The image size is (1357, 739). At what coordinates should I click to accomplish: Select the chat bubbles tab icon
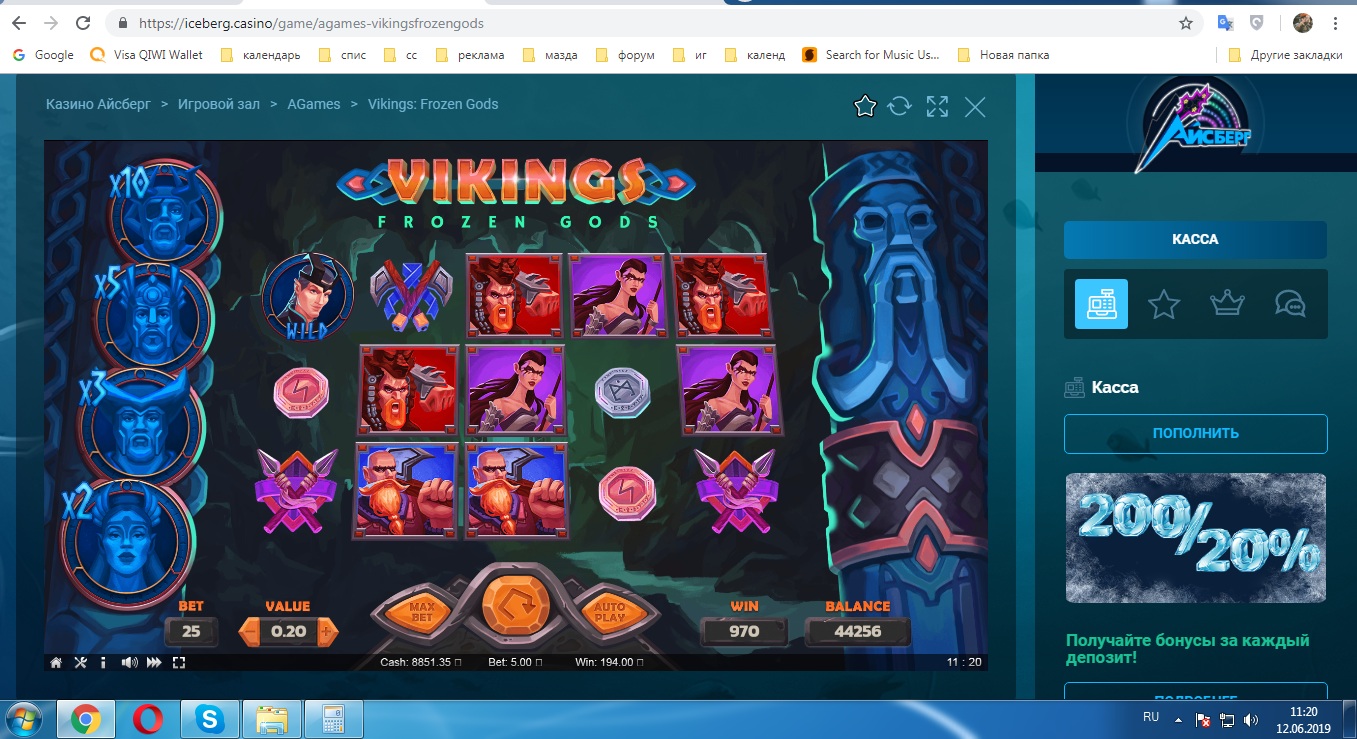click(1290, 304)
